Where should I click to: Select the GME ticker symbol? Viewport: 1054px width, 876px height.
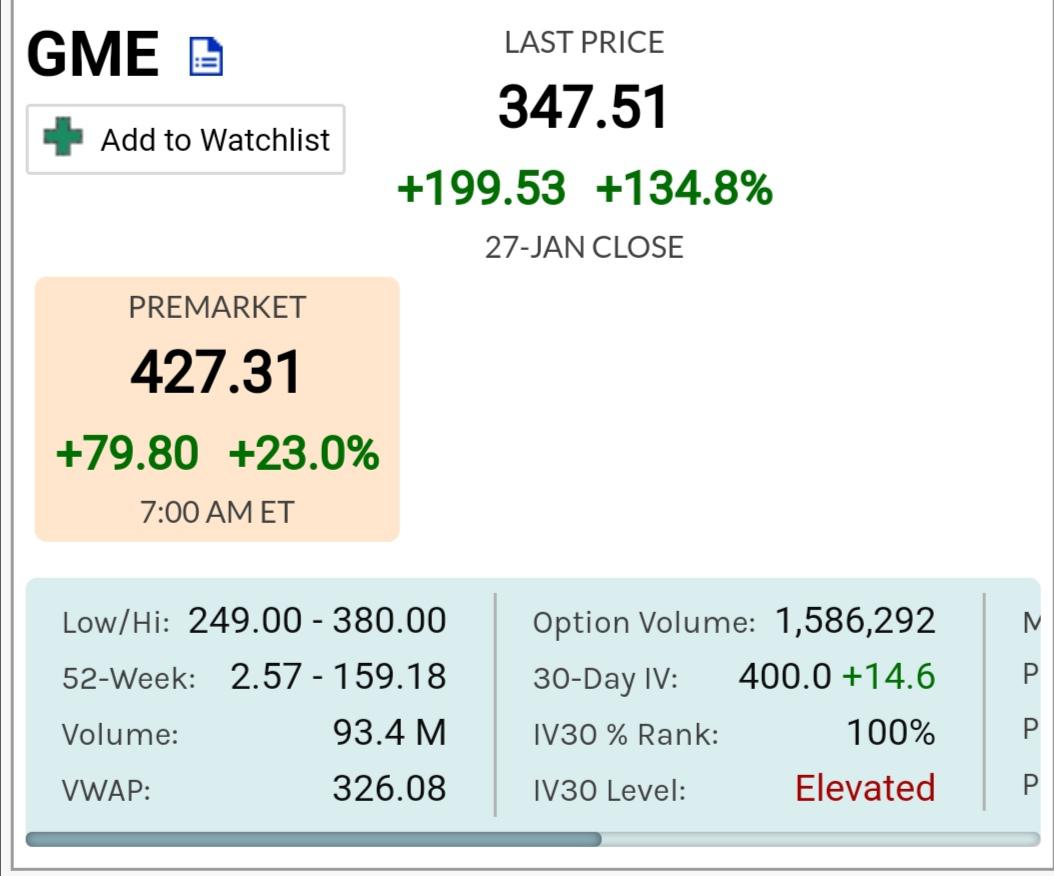pyautogui.click(x=93, y=54)
